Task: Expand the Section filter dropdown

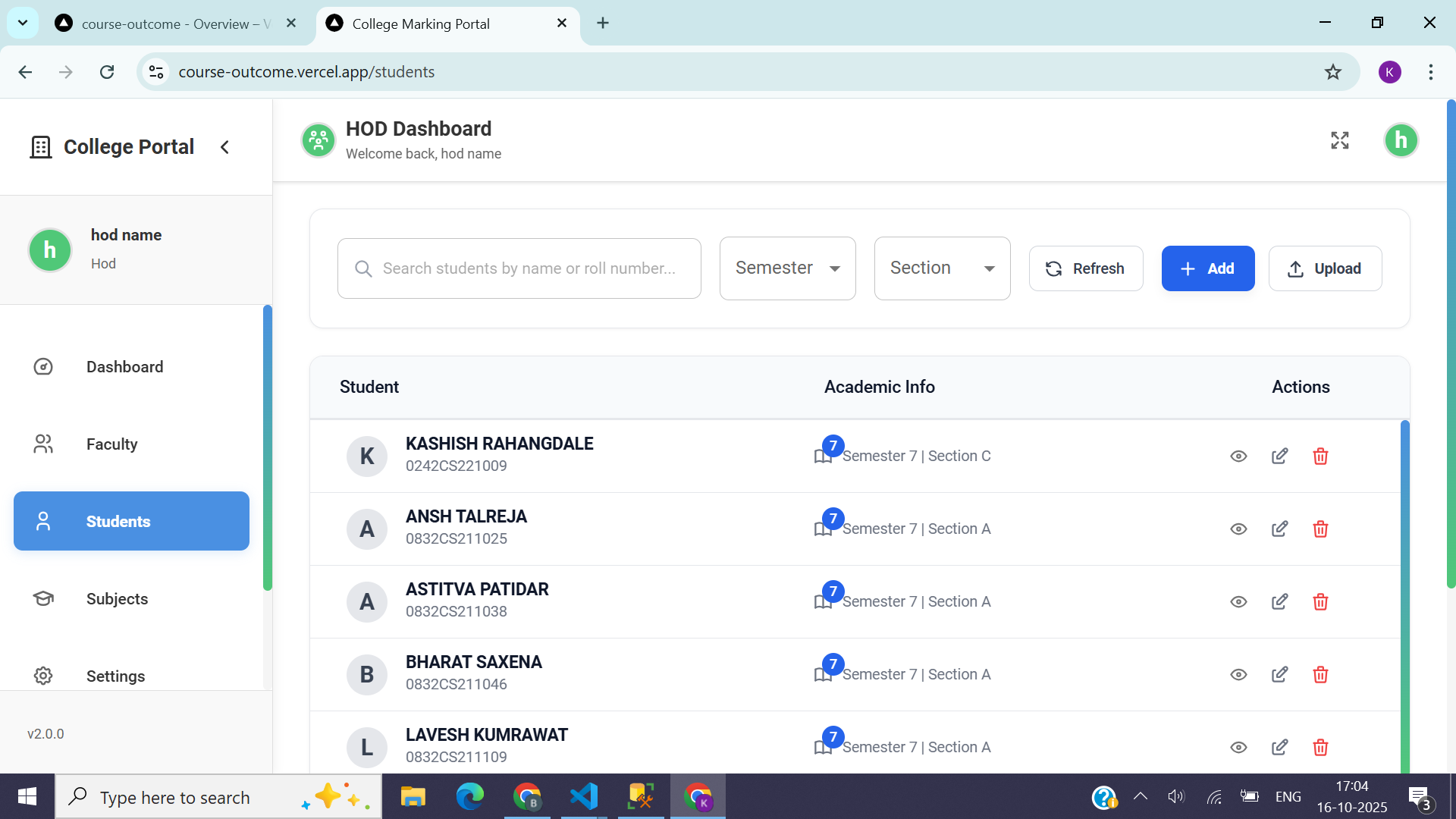Action: point(942,268)
